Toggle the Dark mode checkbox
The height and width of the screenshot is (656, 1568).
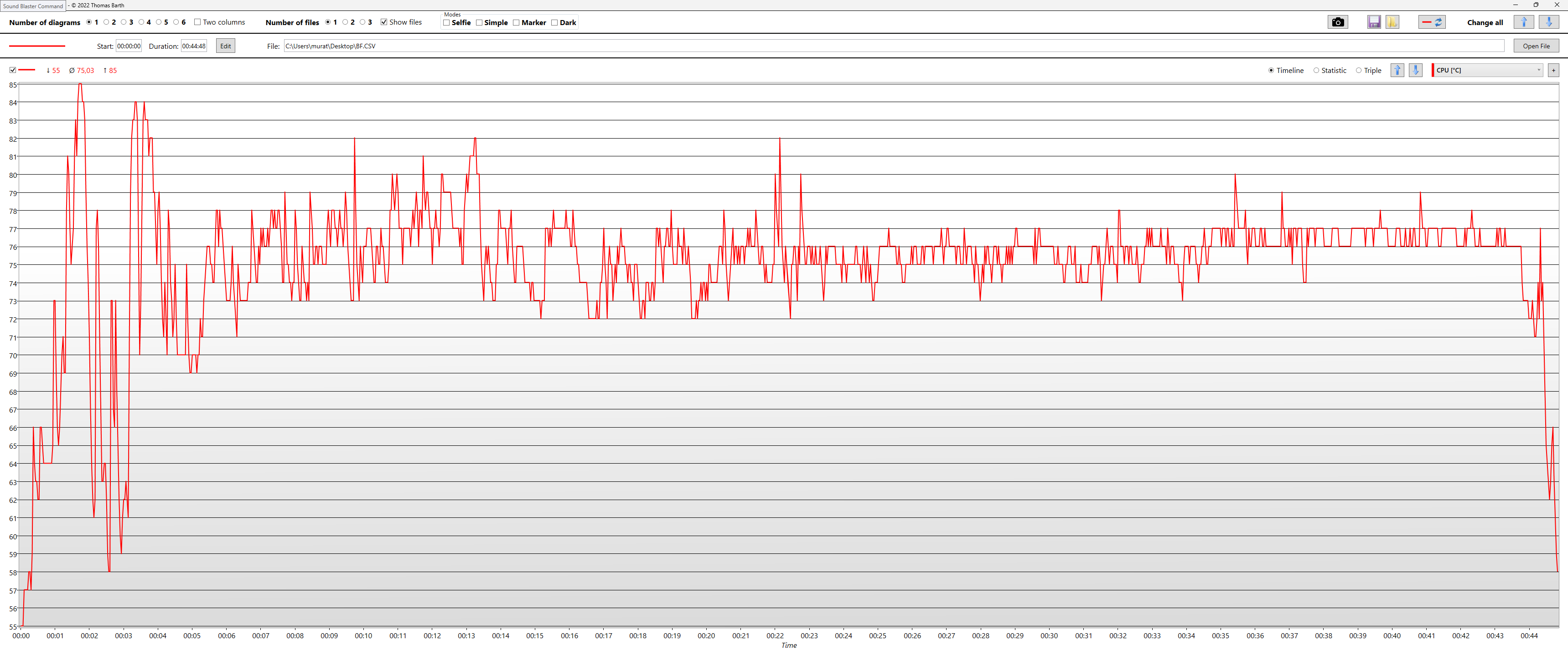(x=554, y=23)
